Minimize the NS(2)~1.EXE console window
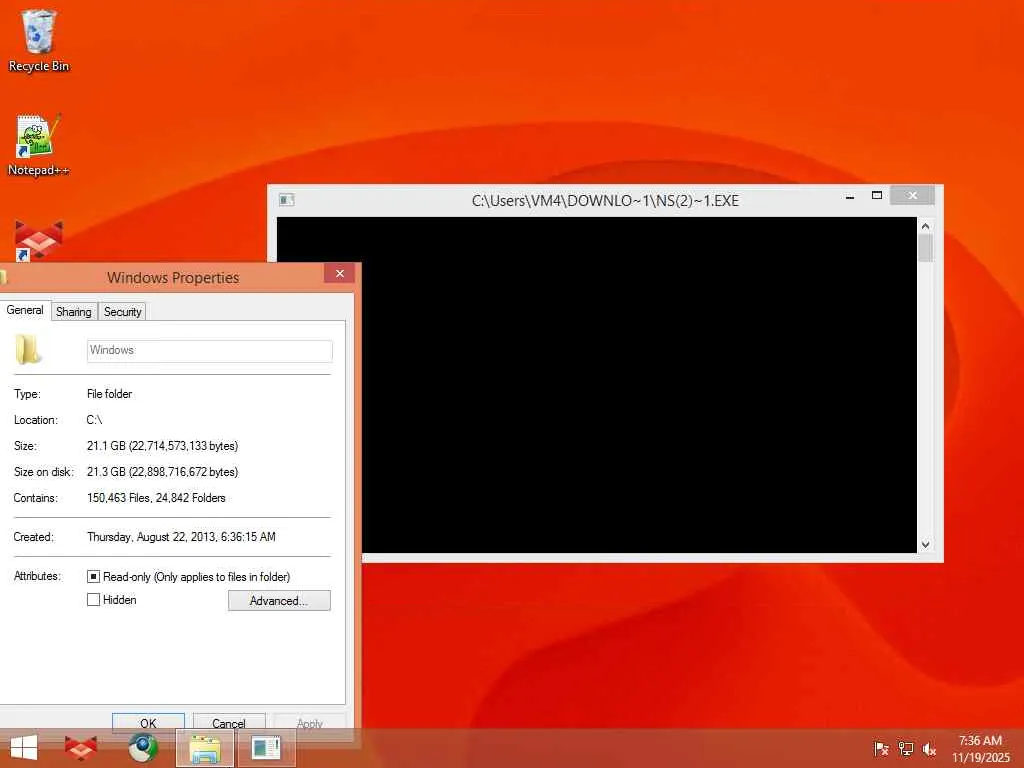This screenshot has width=1024, height=768. [850, 196]
